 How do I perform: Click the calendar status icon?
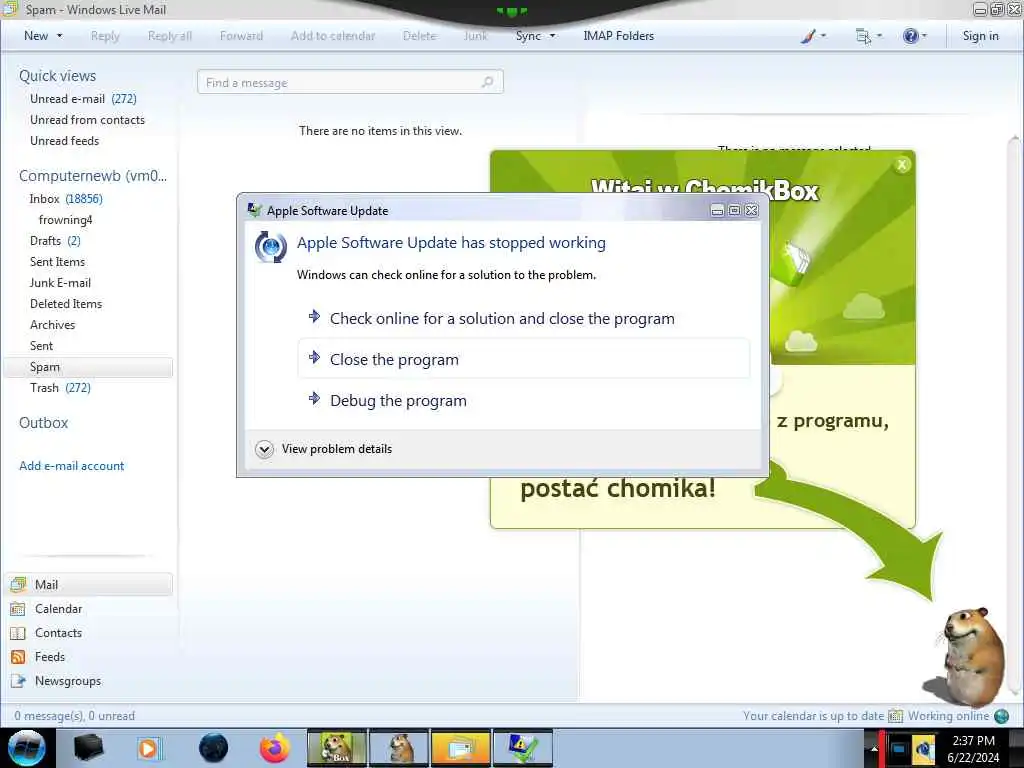click(x=895, y=716)
